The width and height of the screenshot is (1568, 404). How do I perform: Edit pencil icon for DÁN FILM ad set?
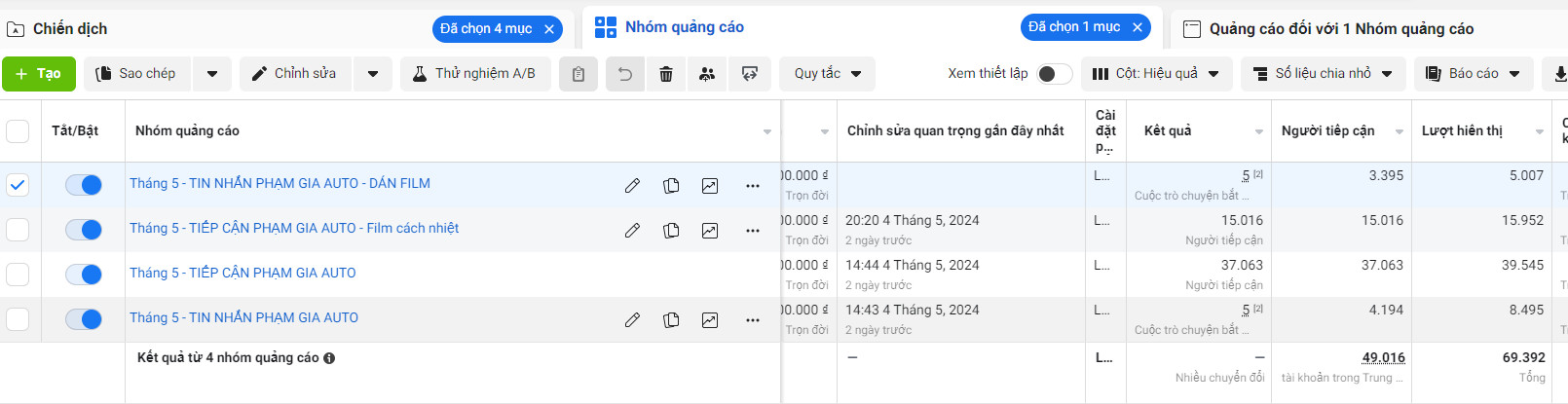coord(632,185)
